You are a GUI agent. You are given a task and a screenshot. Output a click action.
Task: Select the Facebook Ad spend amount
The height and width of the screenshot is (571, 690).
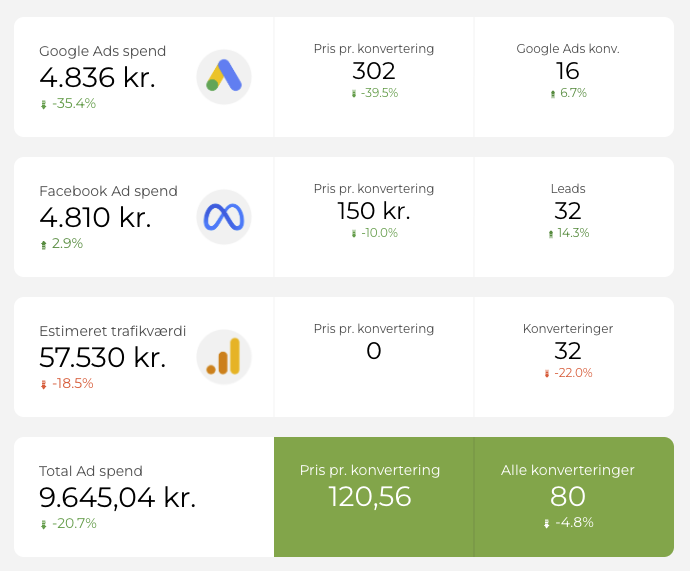coord(95,217)
